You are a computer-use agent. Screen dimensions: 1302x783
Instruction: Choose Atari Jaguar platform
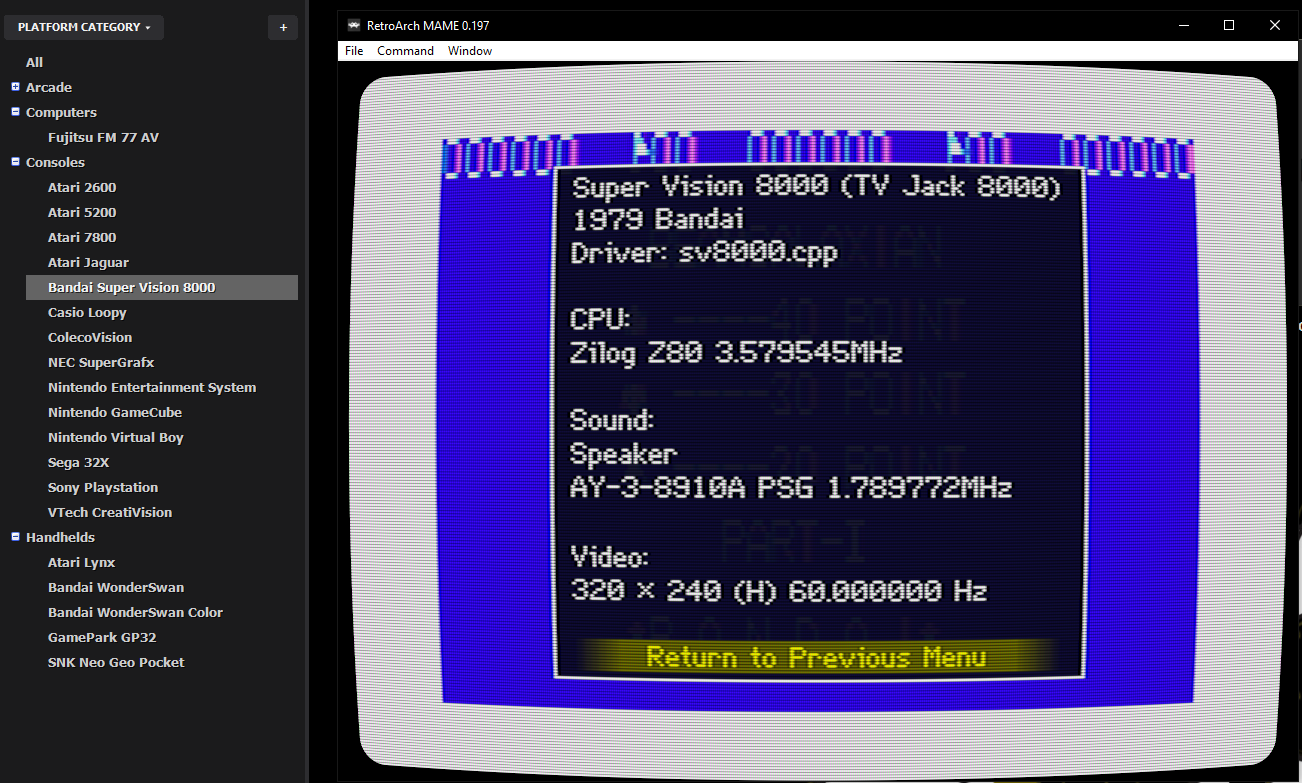pyautogui.click(x=88, y=262)
